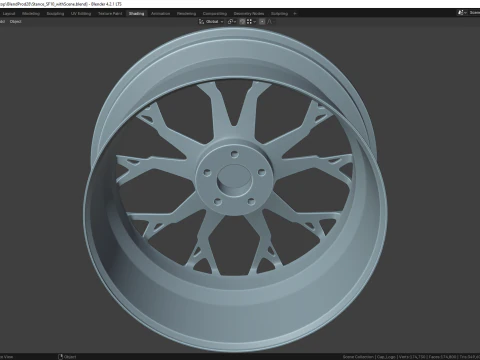Open the Geometry Nodes workspace tab
Viewport: 480px width, 360px height.
tap(249, 14)
